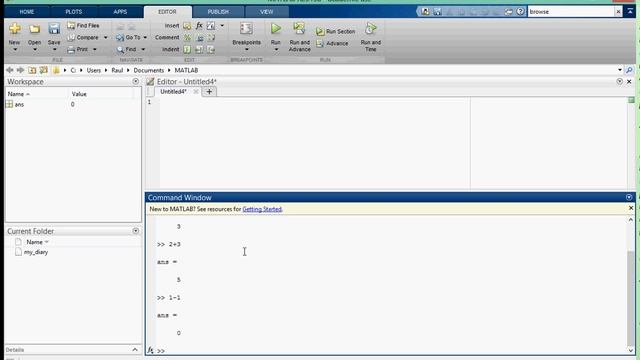Click Go To in Navigate section
The height and width of the screenshot is (360, 640).
point(129,37)
